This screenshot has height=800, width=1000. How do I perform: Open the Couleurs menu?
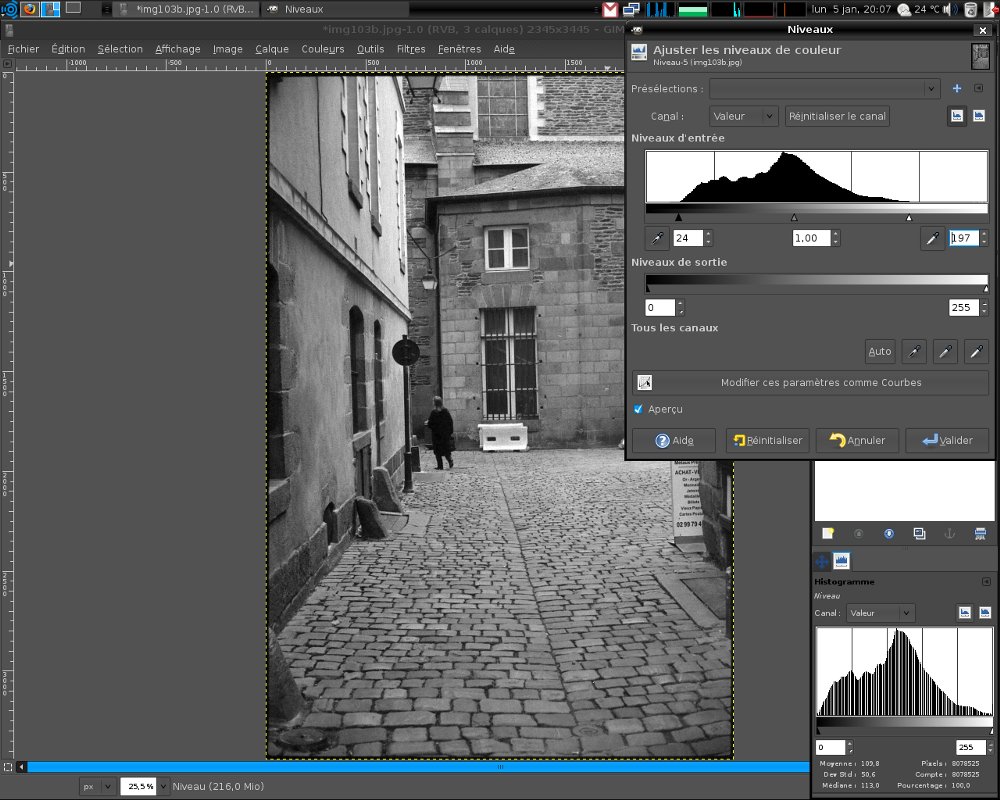point(323,49)
